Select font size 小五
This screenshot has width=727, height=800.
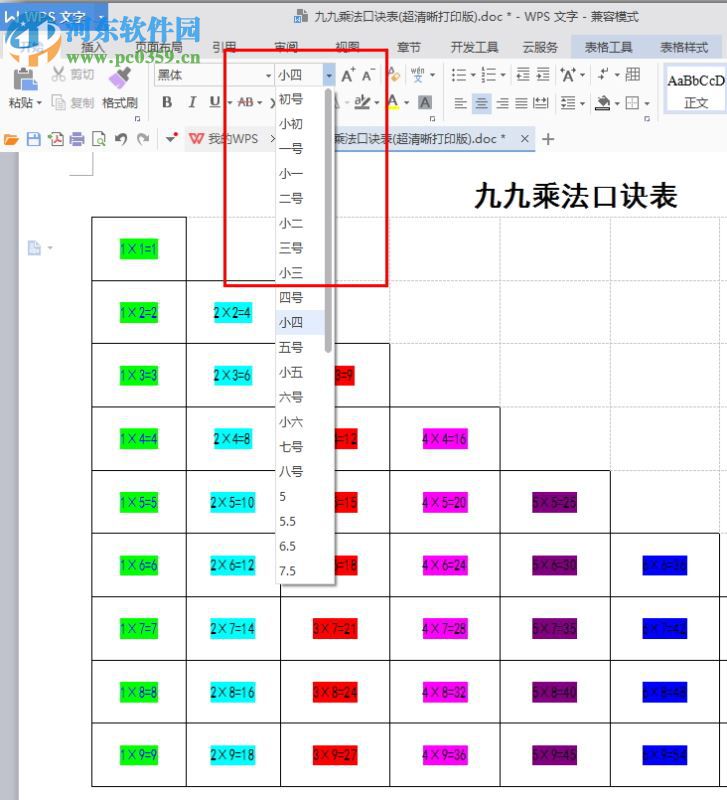click(x=300, y=372)
